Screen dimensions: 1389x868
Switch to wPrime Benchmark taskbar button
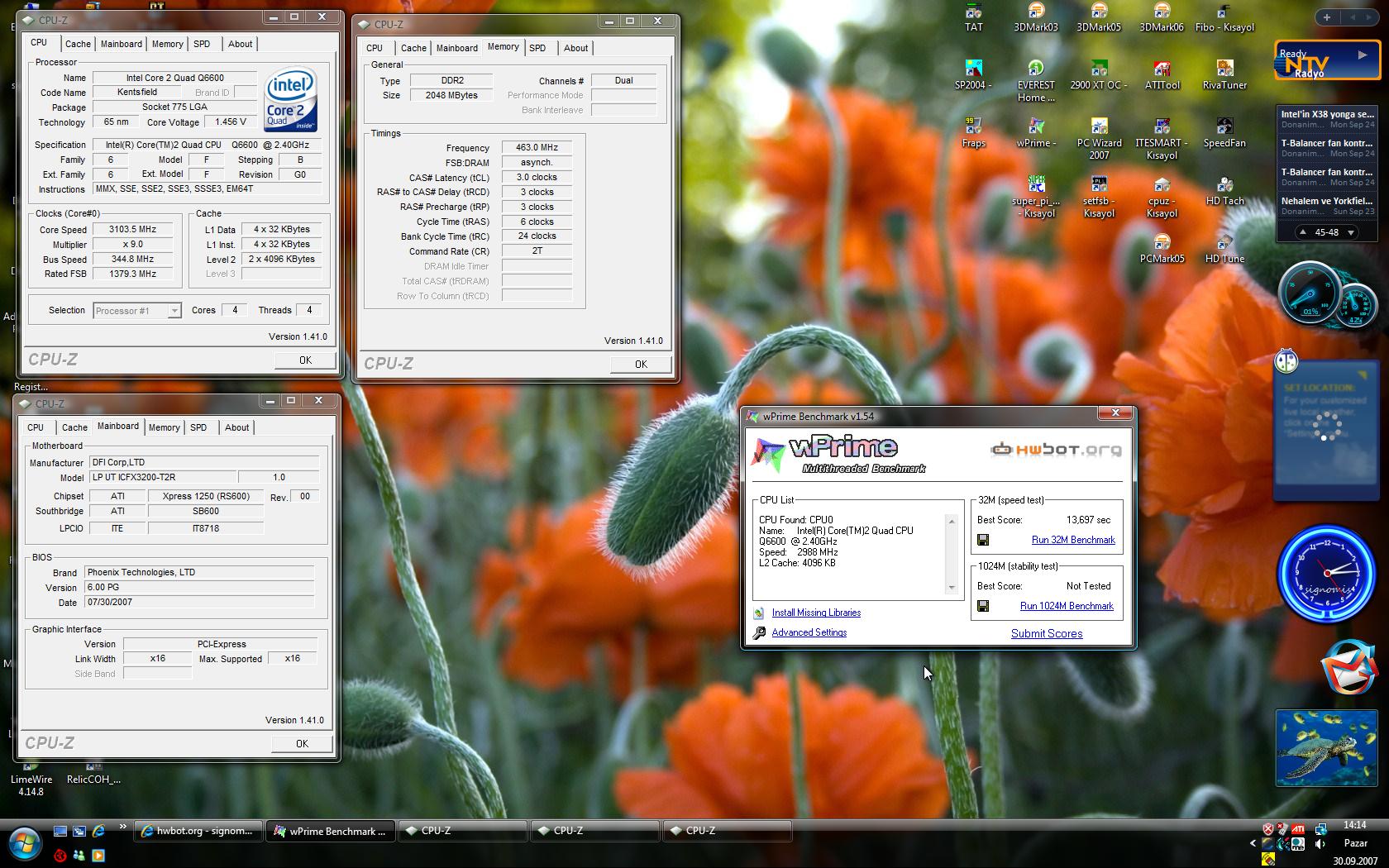(x=331, y=831)
